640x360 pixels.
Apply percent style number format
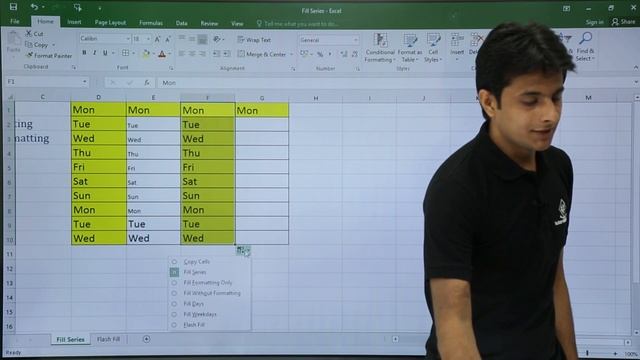point(320,54)
